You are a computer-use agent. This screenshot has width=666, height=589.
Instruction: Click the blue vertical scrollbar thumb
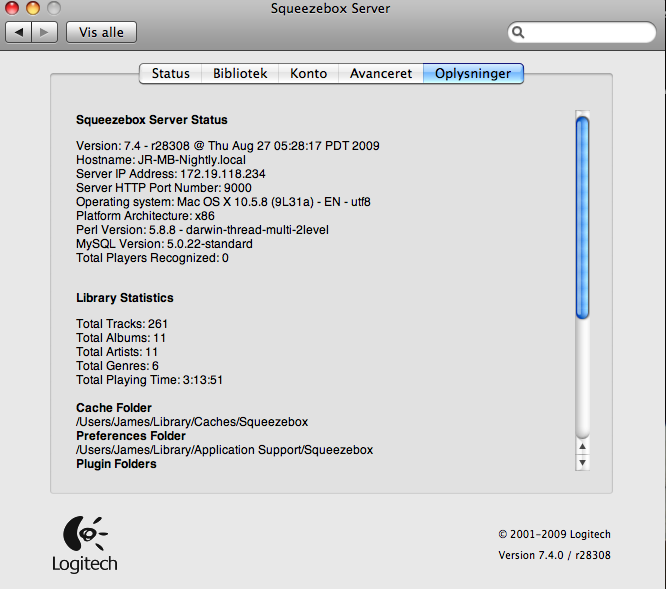582,217
